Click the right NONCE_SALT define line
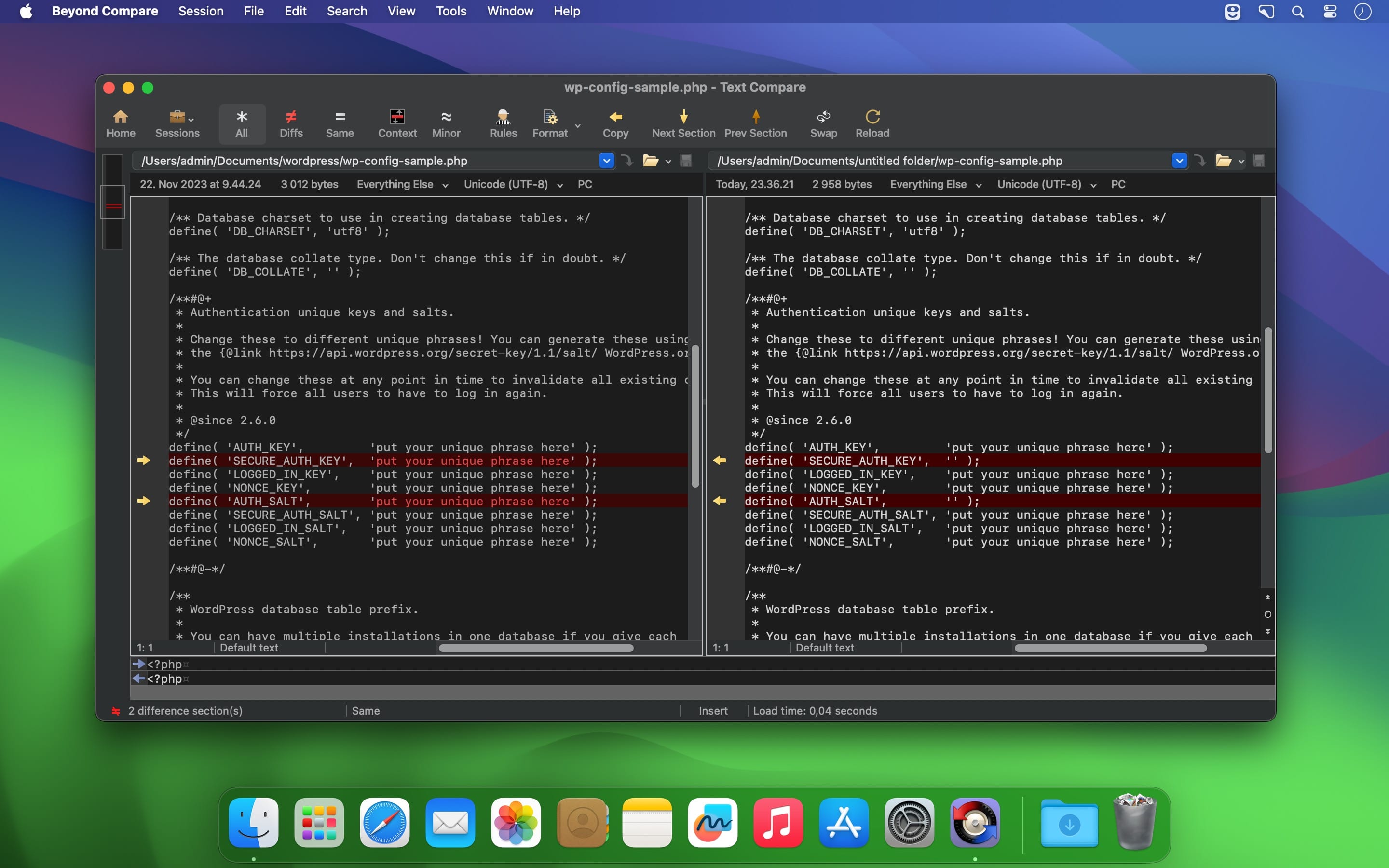 point(958,542)
